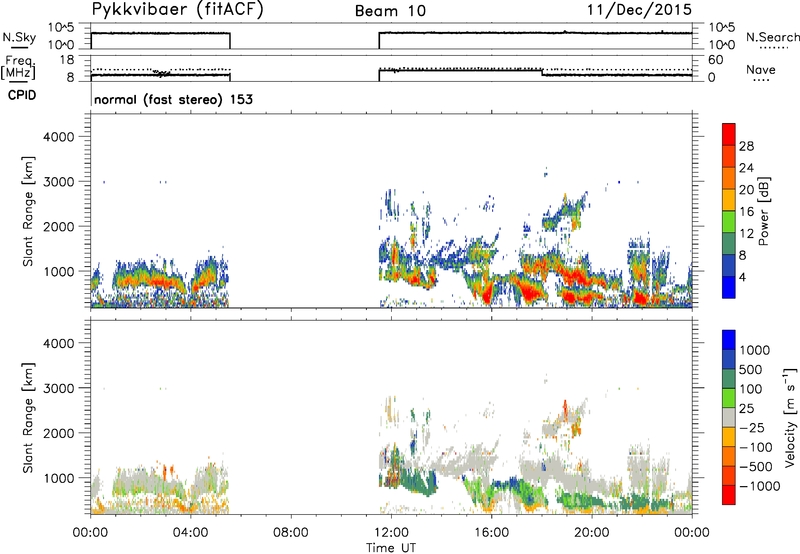Image resolution: width=800 pixels, height=554 pixels.
Task: Click the 4 label on power colorbar
Action: (x=742, y=277)
